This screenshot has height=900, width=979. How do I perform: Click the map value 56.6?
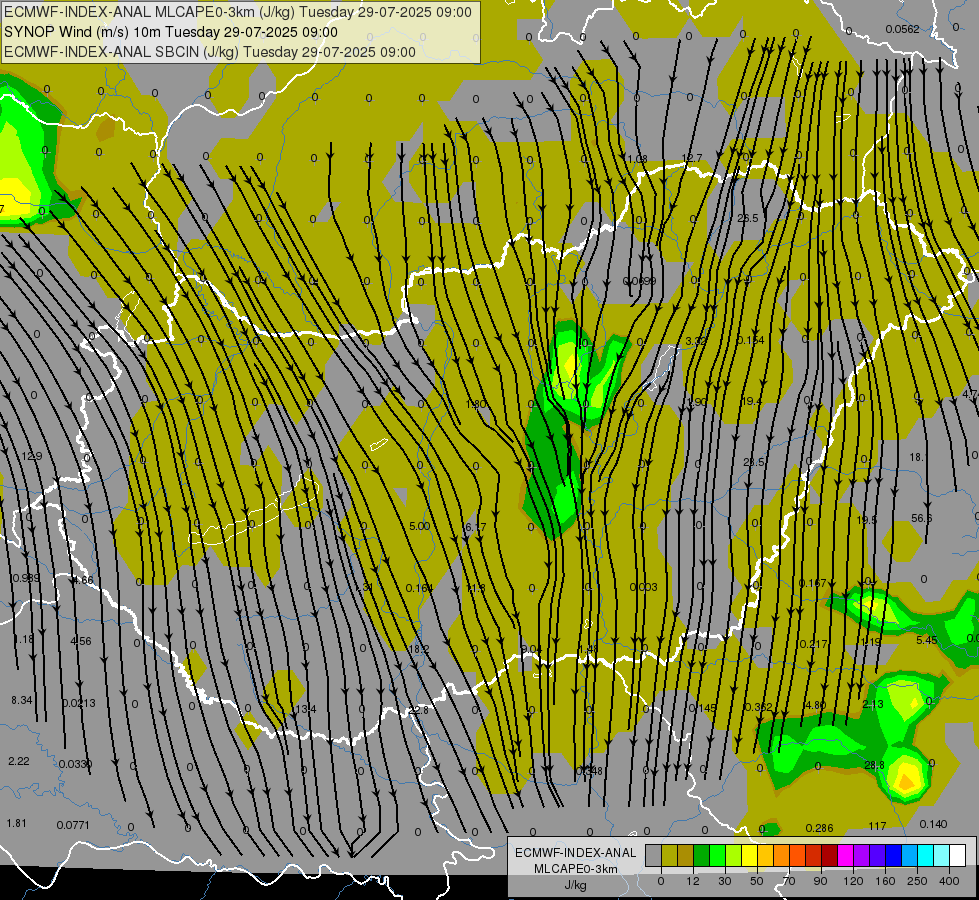click(x=922, y=518)
